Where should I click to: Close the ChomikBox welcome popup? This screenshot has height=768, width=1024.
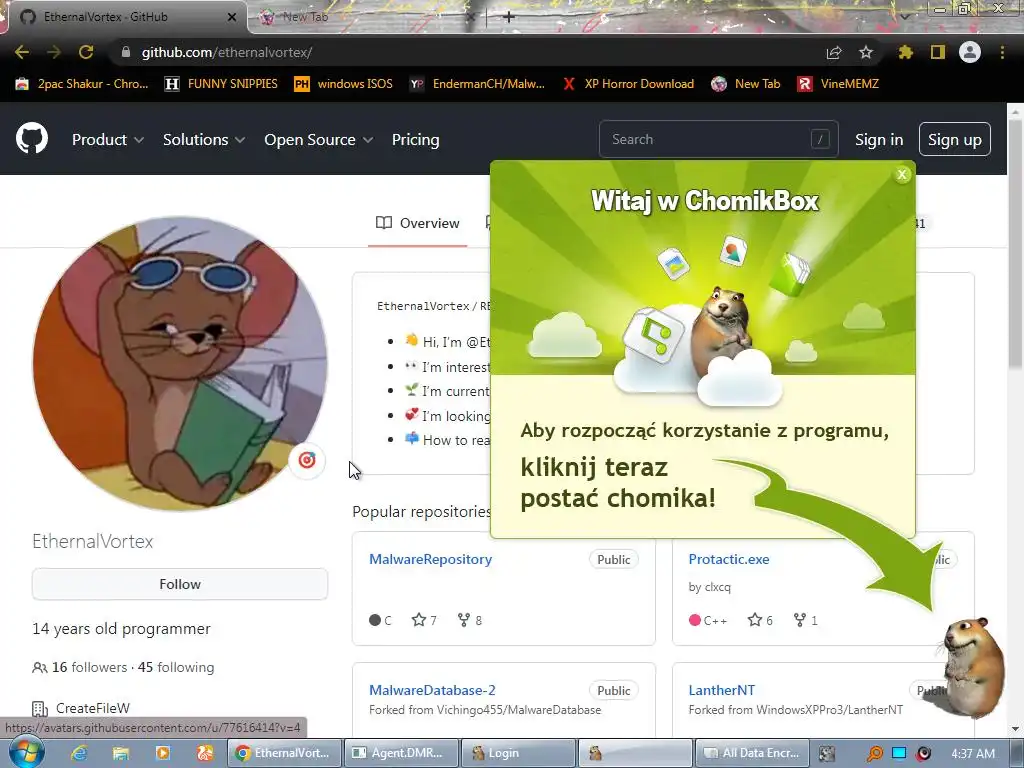[902, 174]
